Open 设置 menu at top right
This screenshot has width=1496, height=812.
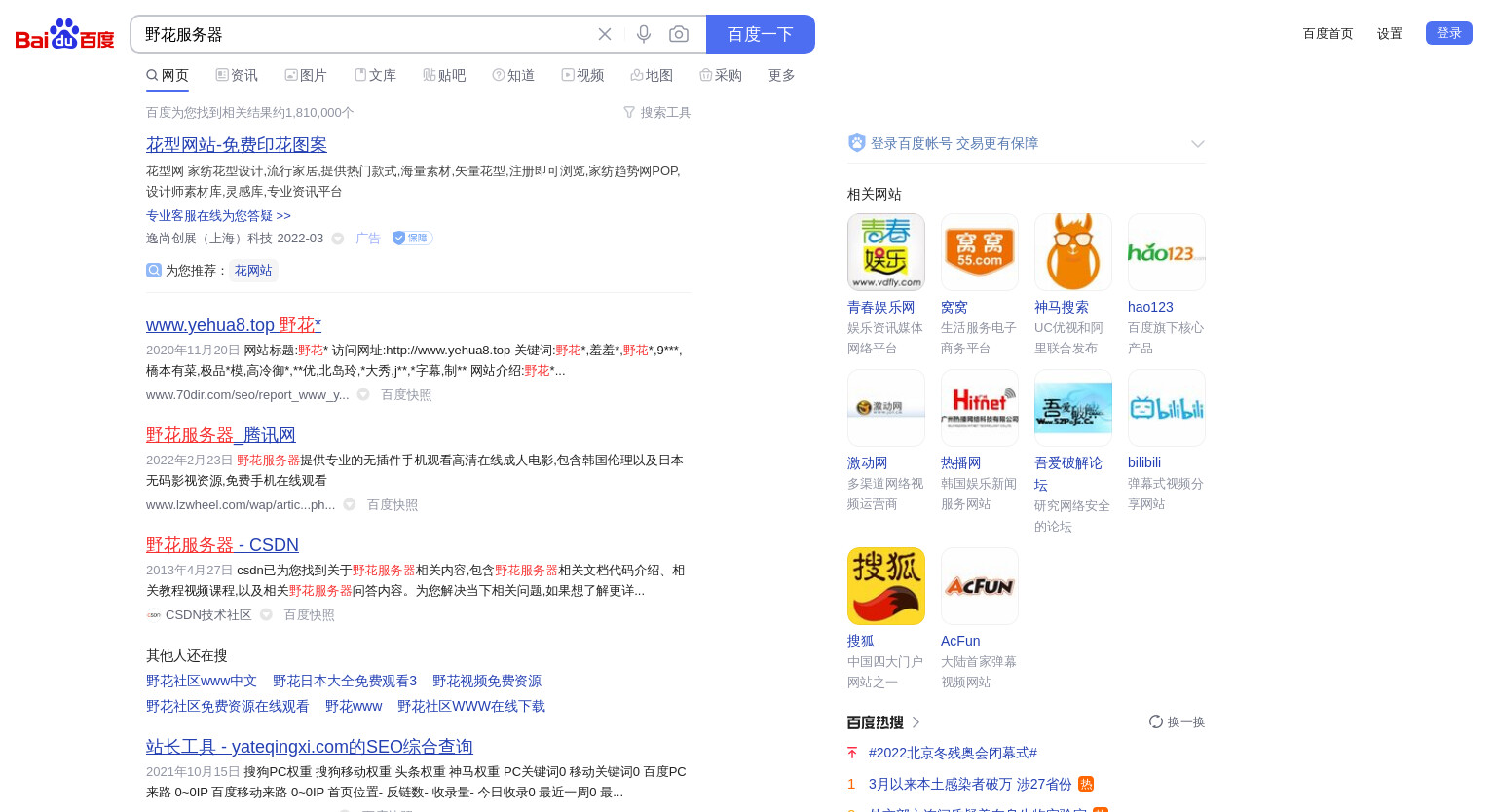tap(1390, 33)
